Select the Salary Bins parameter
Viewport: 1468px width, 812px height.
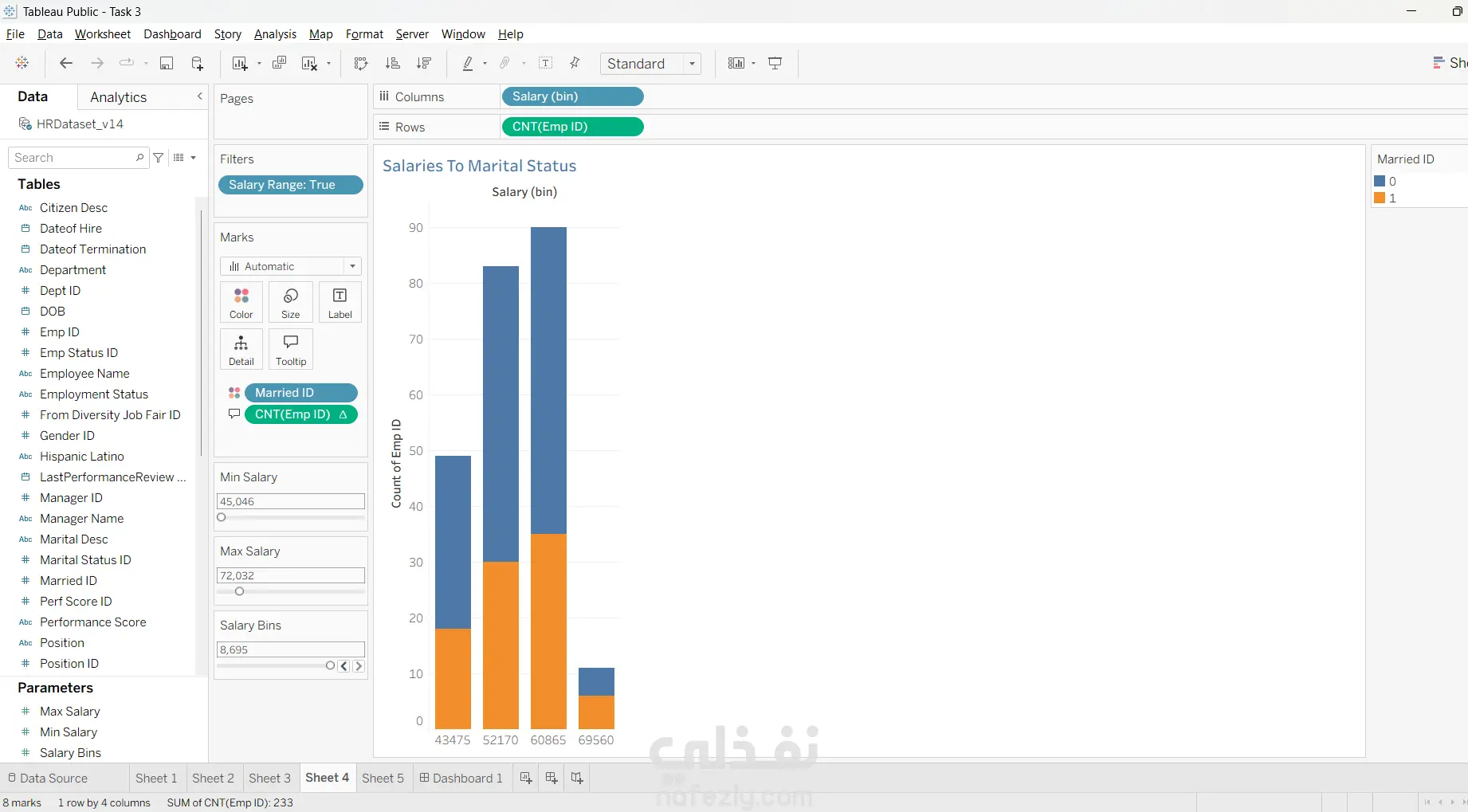tap(70, 753)
